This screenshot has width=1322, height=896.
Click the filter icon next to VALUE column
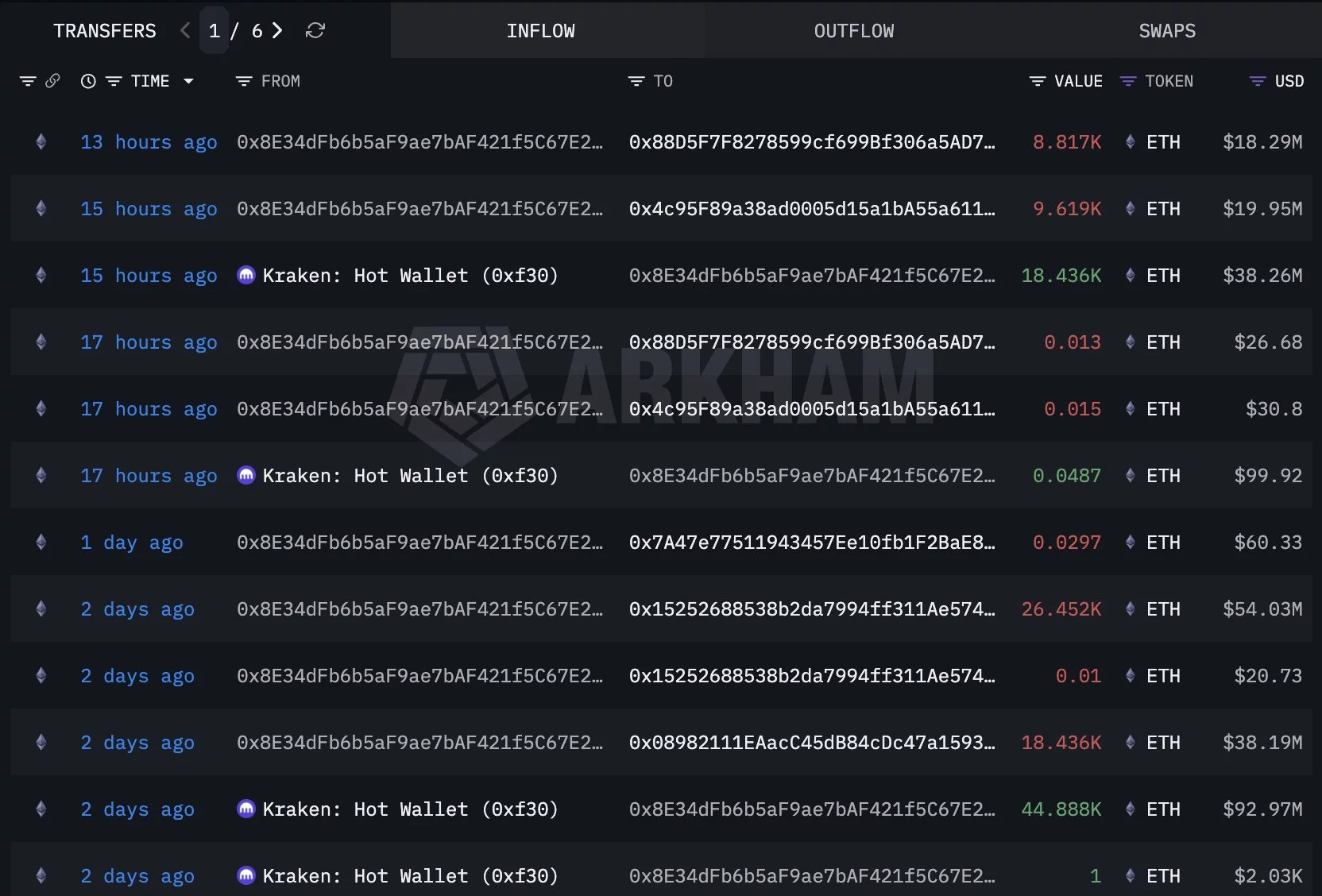click(1037, 80)
